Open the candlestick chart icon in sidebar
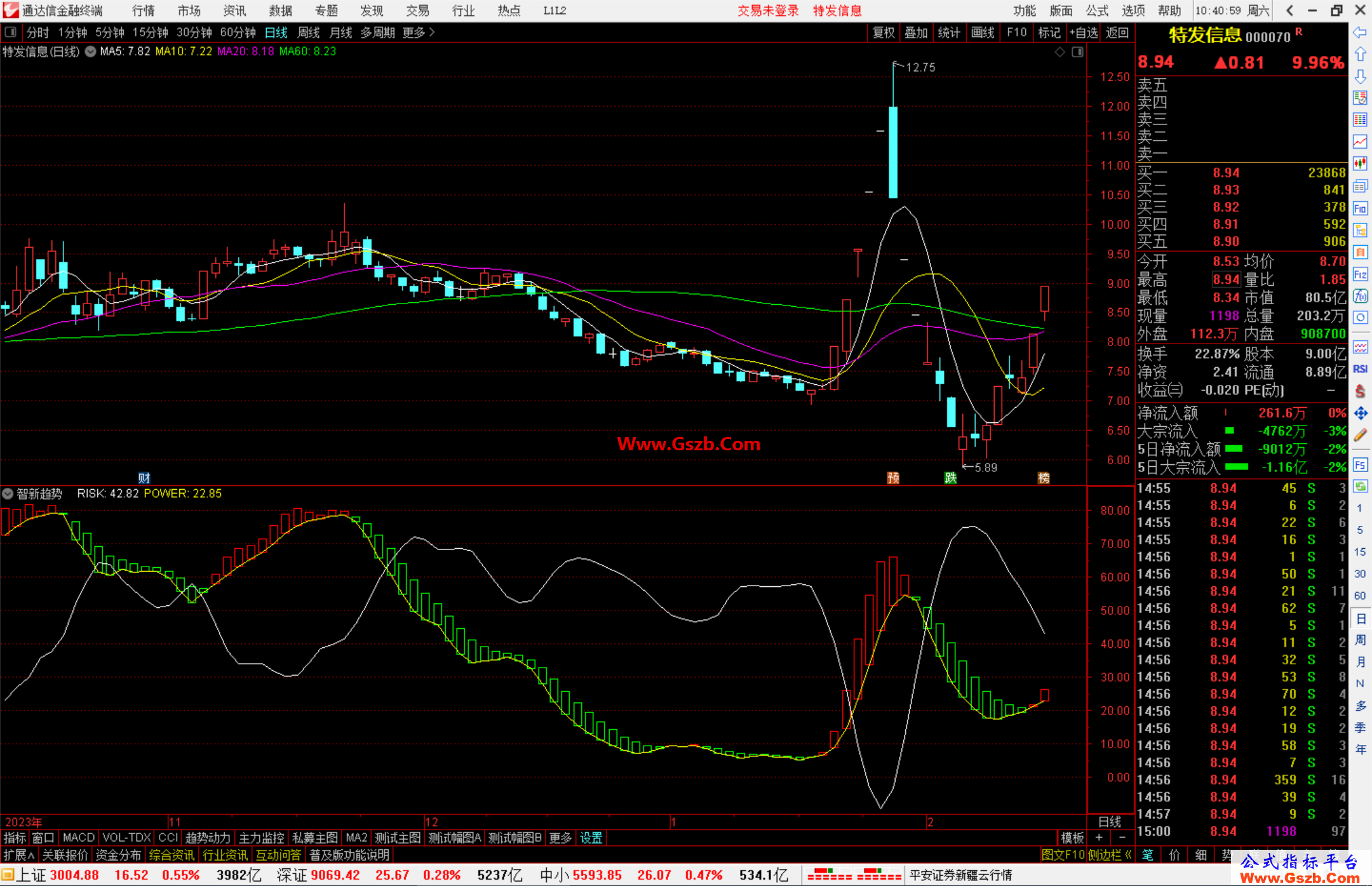The image size is (1372, 886). [x=1360, y=164]
